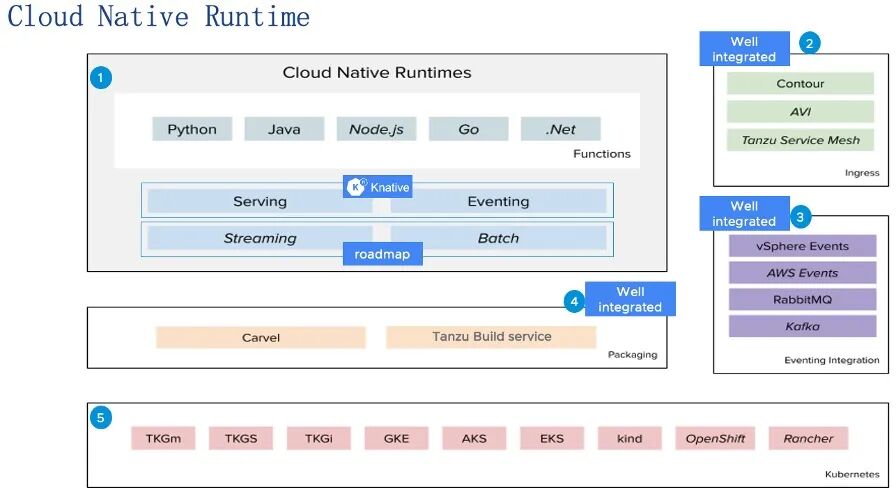This screenshot has width=896, height=492.
Task: Click the Ingress label
Action: pos(862,173)
